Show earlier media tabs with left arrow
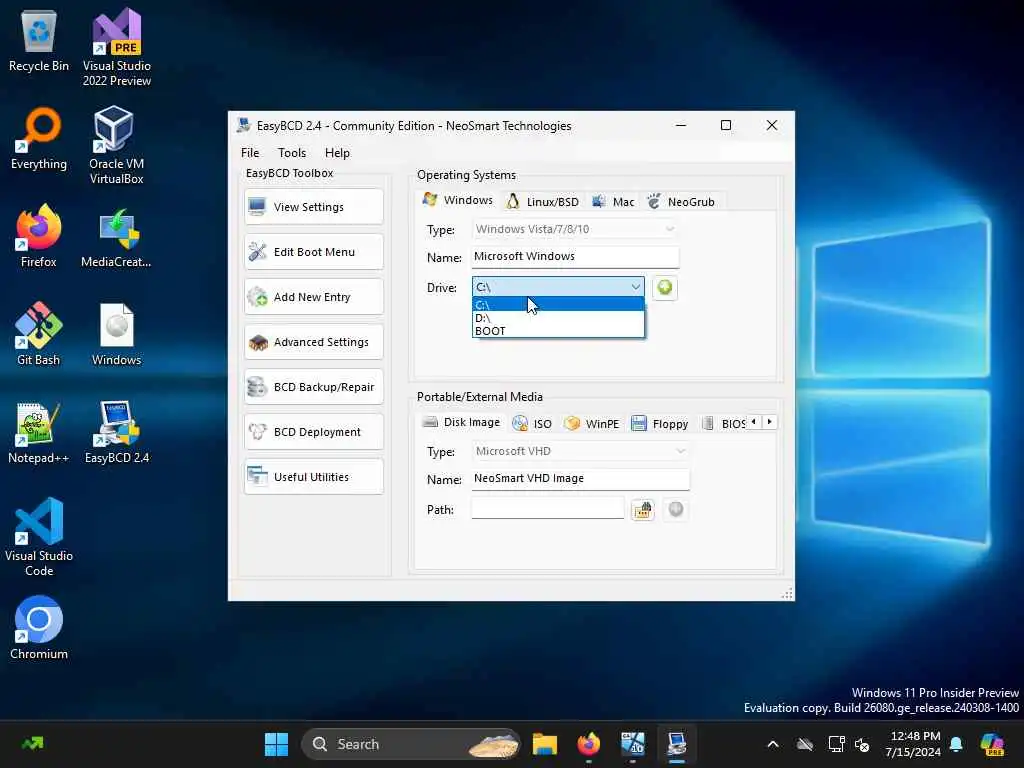This screenshot has height=768, width=1024. 754,422
